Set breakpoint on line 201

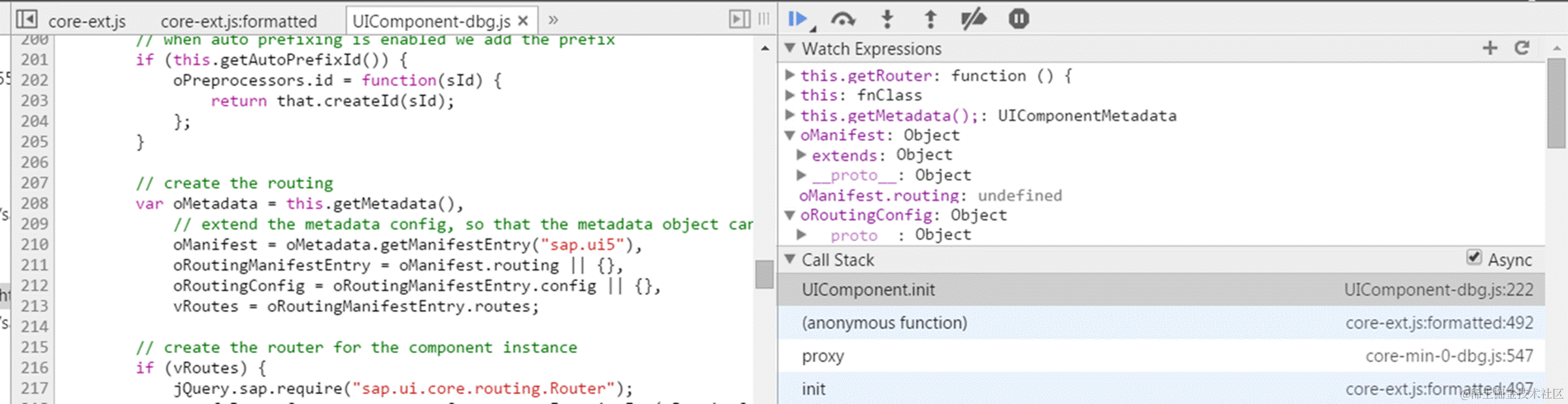(34, 59)
